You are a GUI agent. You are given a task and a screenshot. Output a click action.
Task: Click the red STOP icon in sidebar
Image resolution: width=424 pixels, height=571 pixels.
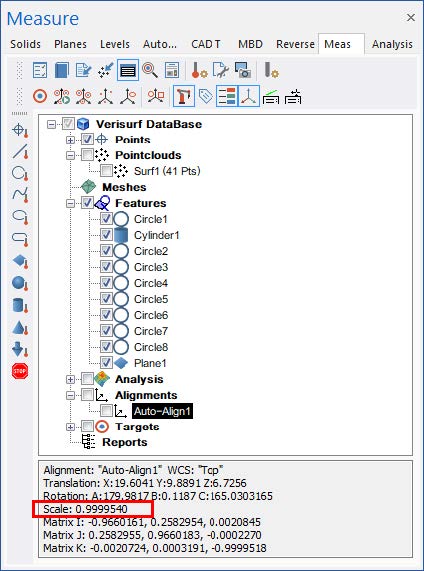[x=20, y=371]
